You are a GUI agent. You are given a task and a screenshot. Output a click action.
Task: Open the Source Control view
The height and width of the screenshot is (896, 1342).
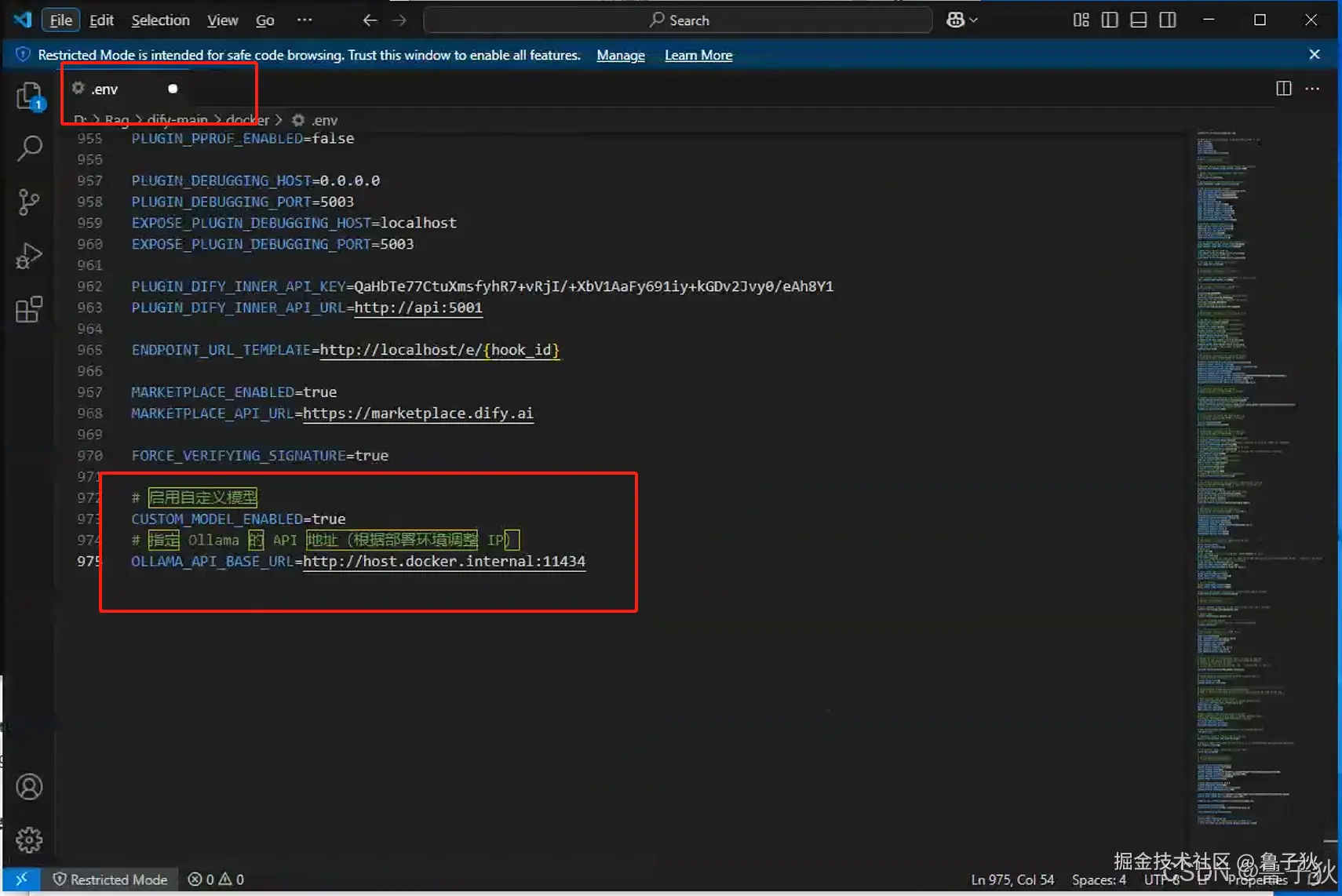click(x=29, y=202)
